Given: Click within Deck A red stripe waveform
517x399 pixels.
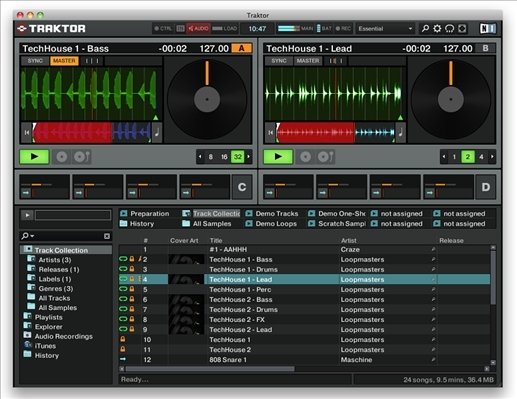Looking at the screenshot, I should (x=73, y=133).
